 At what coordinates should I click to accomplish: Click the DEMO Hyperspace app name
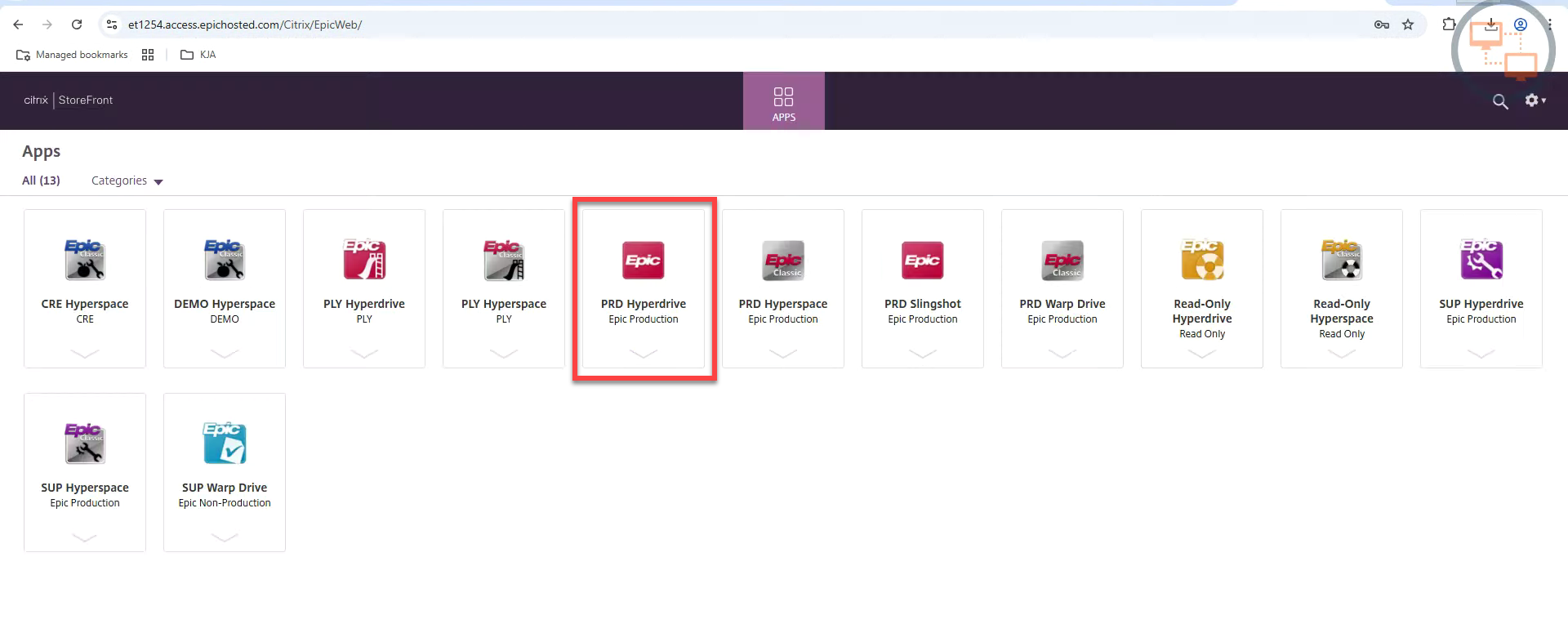click(x=225, y=304)
